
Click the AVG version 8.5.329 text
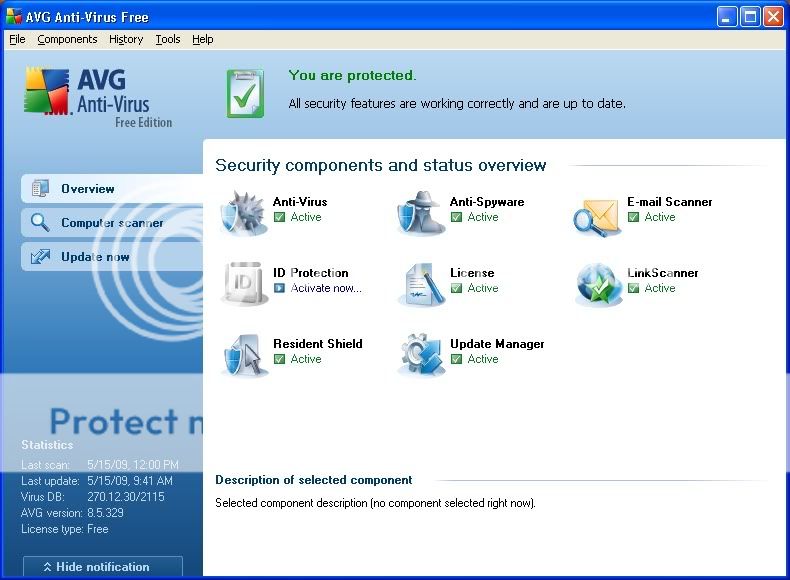point(72,513)
